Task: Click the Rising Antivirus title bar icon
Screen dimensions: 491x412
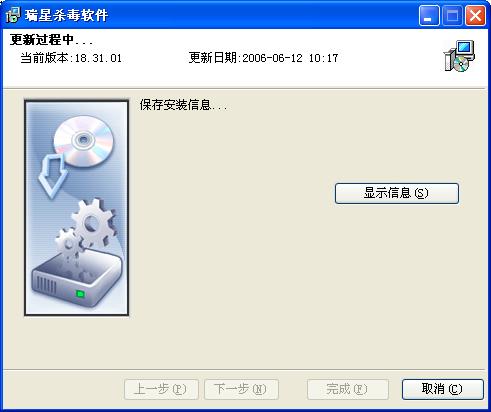Action: [x=12, y=15]
